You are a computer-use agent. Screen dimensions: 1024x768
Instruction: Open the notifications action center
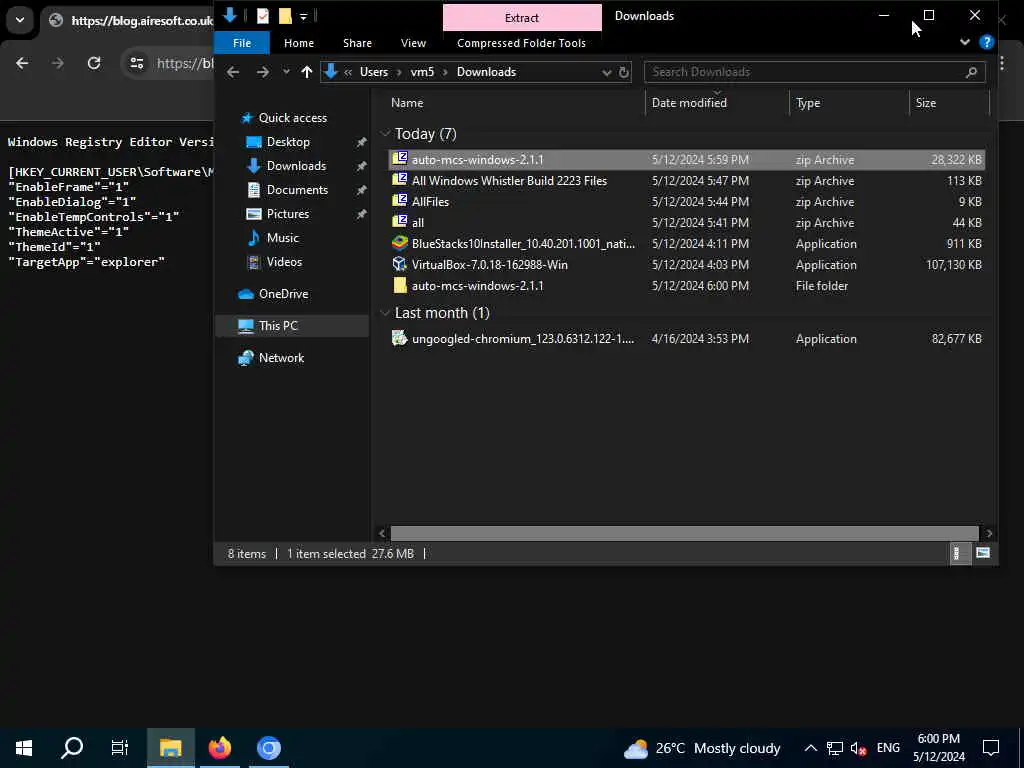[991, 748]
